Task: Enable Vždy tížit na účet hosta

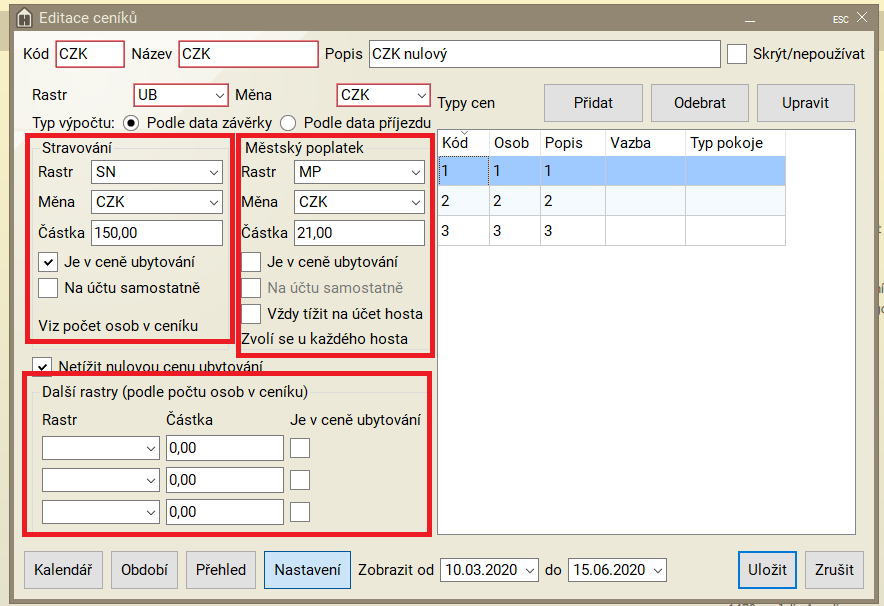Action: pos(252,314)
